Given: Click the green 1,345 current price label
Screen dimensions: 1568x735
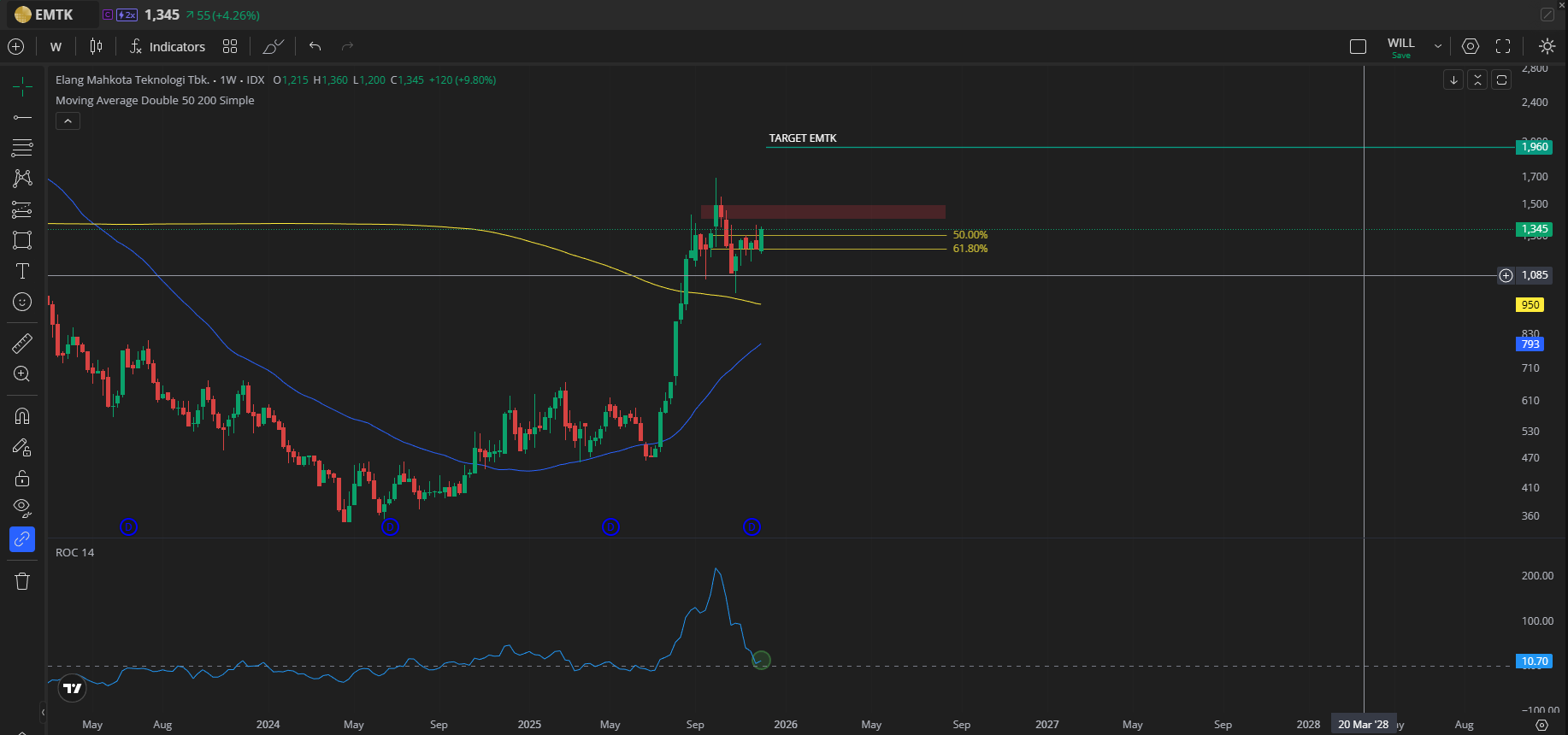Looking at the screenshot, I should 1535,229.
